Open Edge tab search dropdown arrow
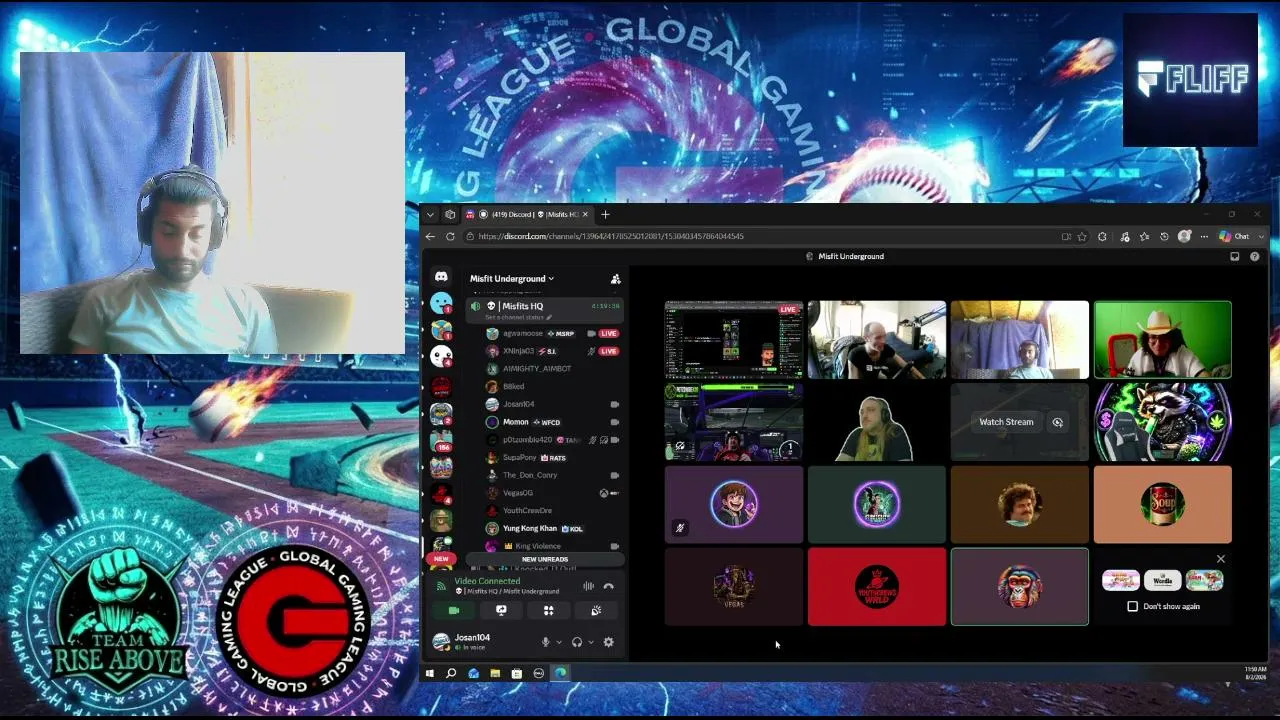This screenshot has width=1280, height=720. [x=430, y=214]
